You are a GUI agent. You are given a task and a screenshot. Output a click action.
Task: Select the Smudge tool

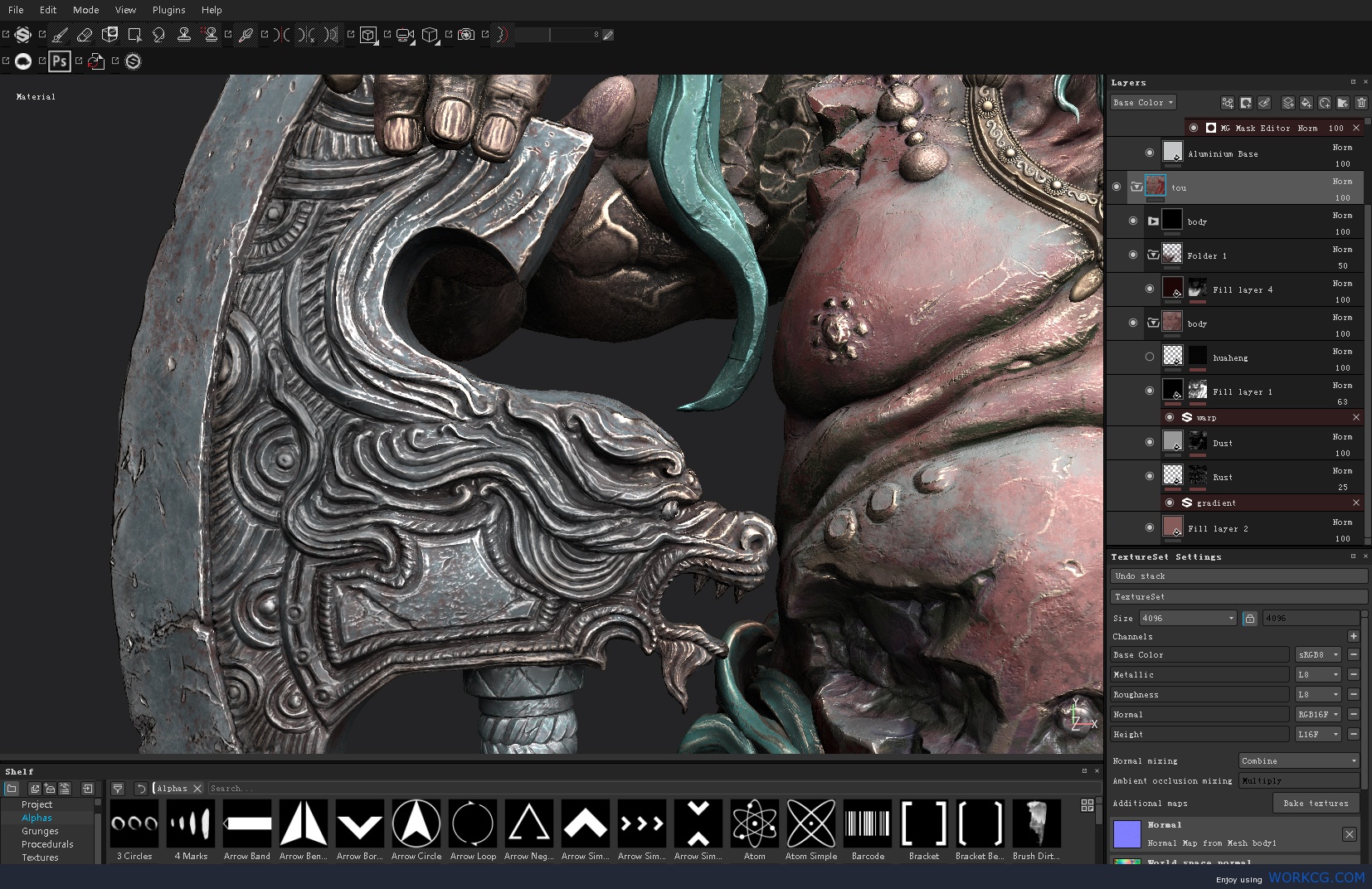click(x=159, y=35)
